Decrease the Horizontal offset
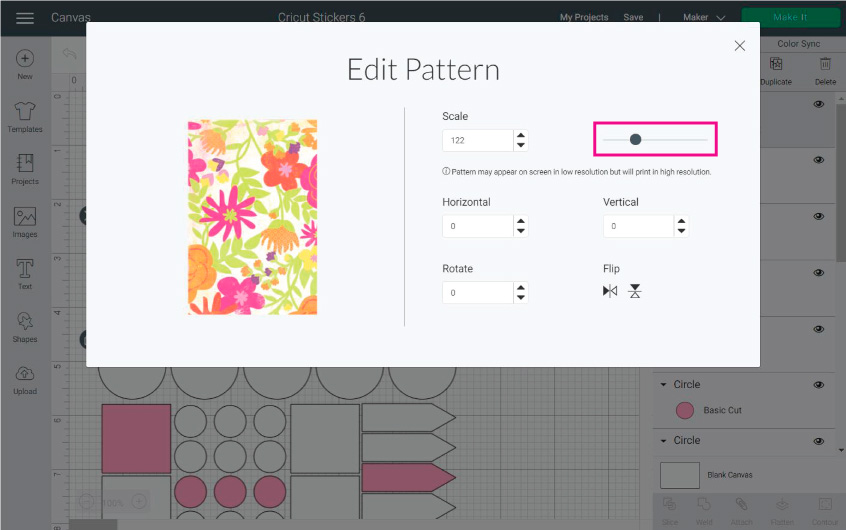Screen dimensions: 846x530 tap(521, 231)
